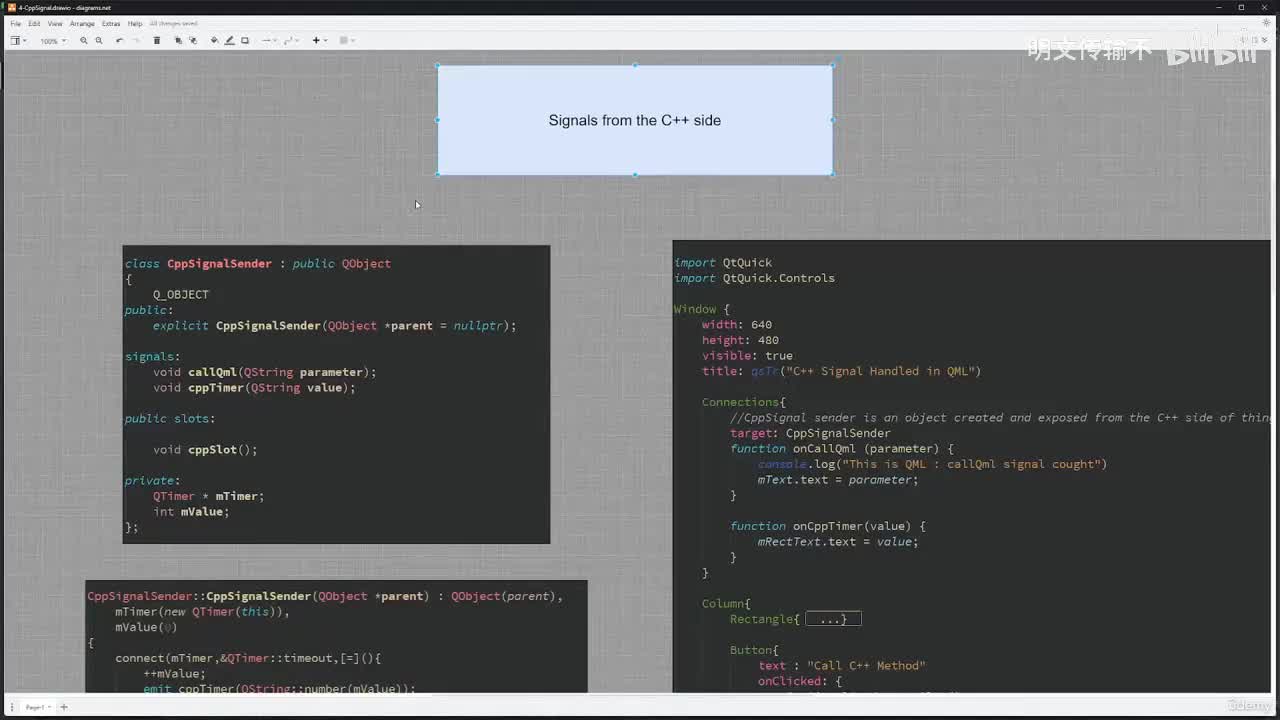Click the Undo icon
Viewport: 1280px width, 720px height.
pos(120,41)
